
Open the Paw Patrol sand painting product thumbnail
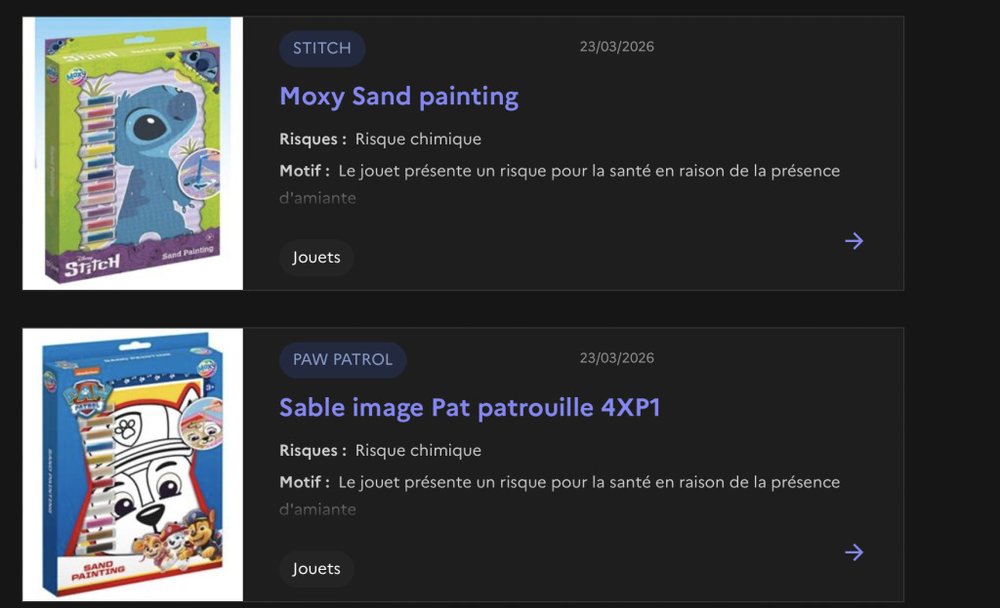(132, 464)
